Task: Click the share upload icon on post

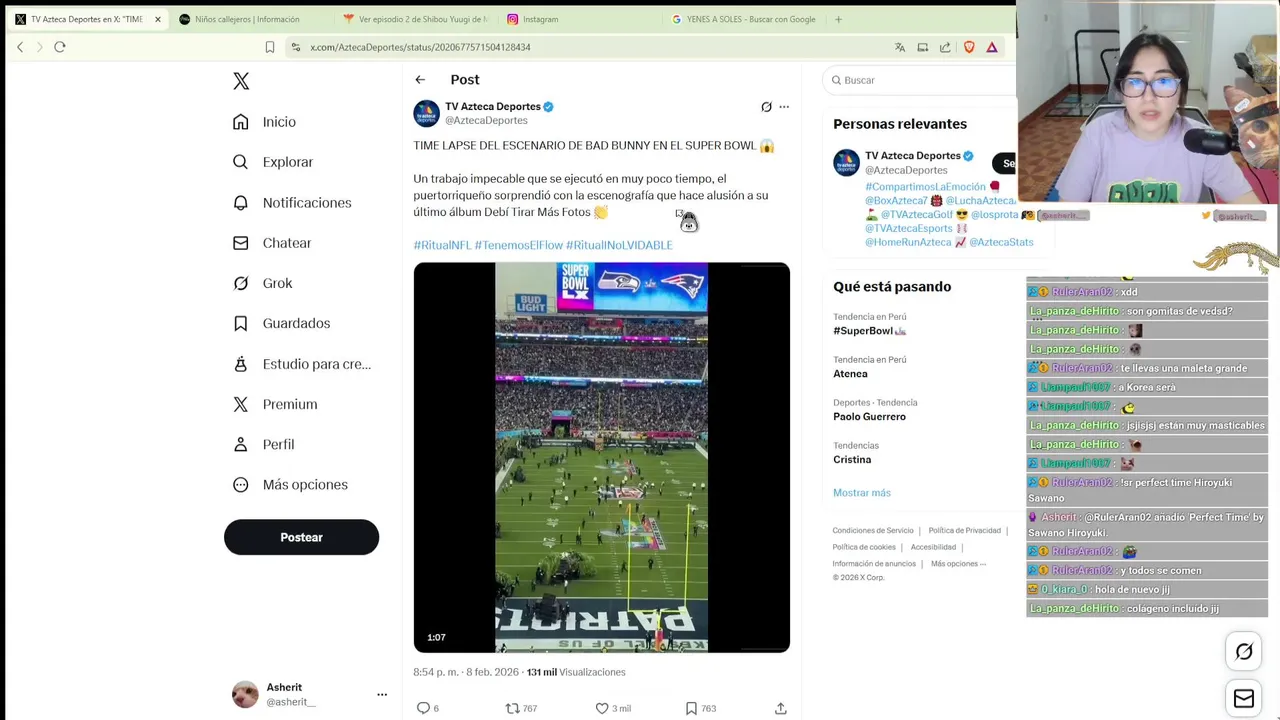Action: (x=780, y=708)
